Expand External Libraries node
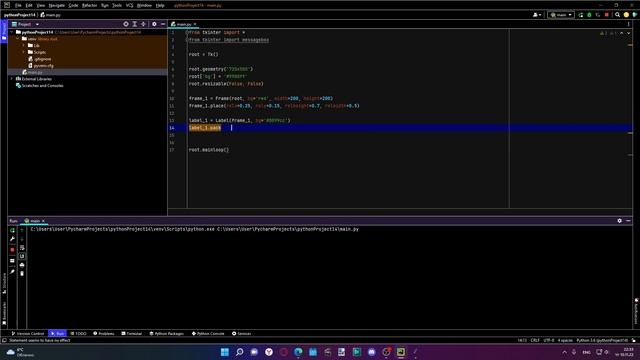The width and height of the screenshot is (640, 360). tap(12, 79)
